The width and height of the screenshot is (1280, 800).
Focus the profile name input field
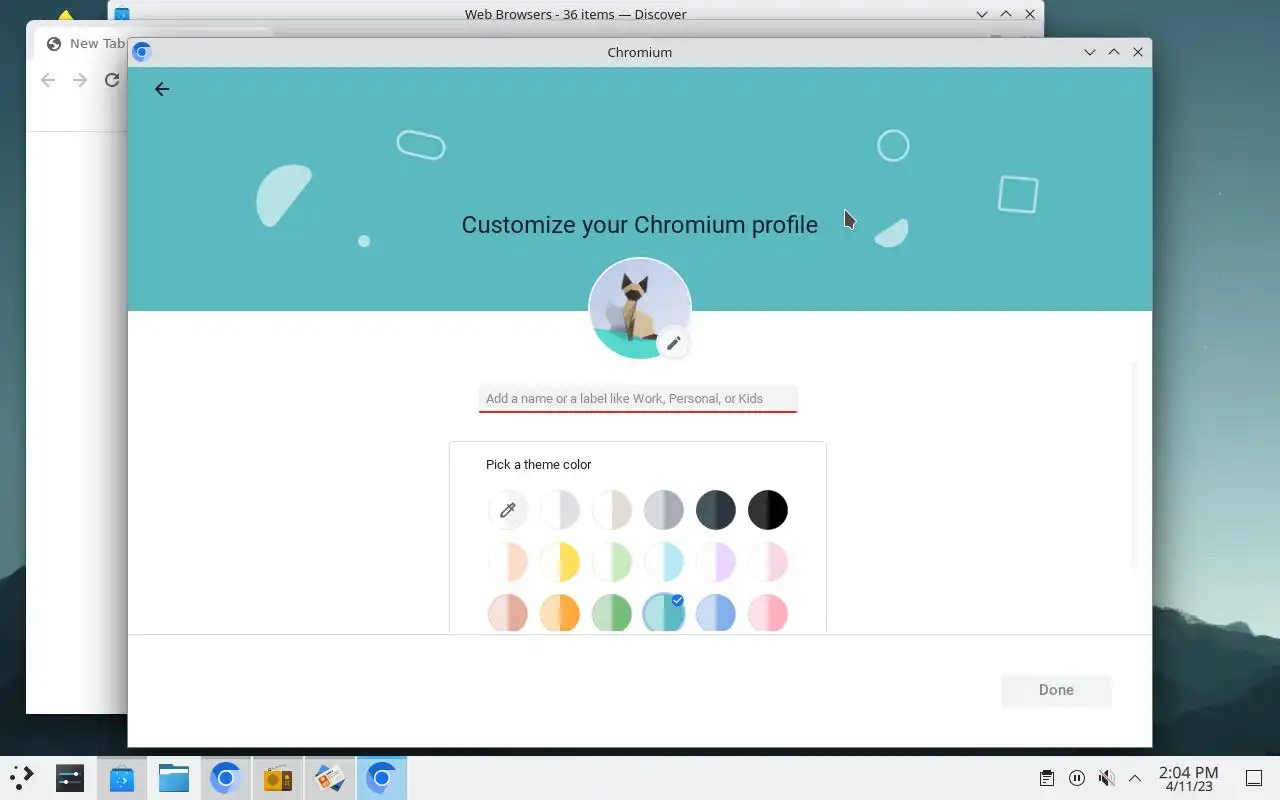[x=638, y=398]
